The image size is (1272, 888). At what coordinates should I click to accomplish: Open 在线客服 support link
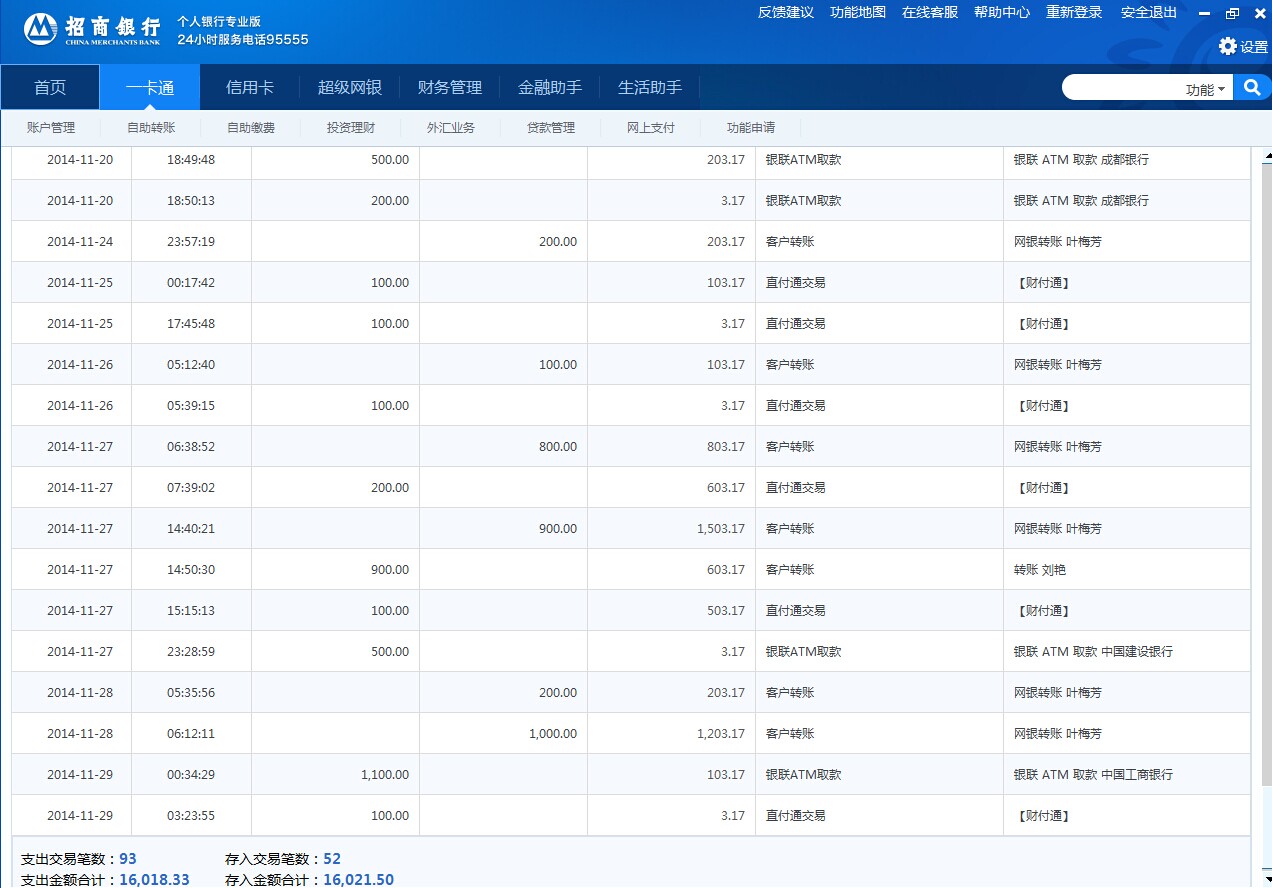[x=930, y=12]
